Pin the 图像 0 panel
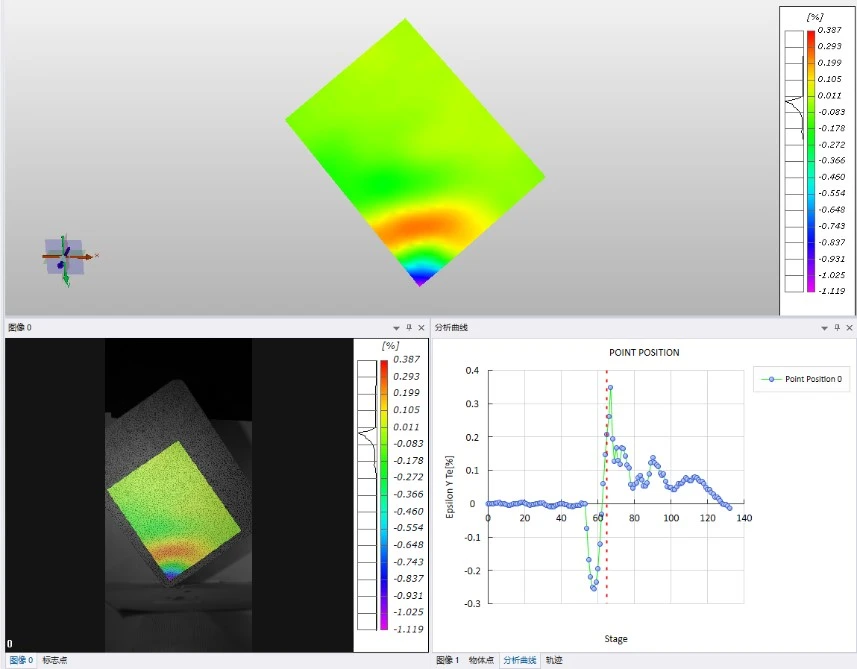The image size is (857, 669). coord(409,328)
